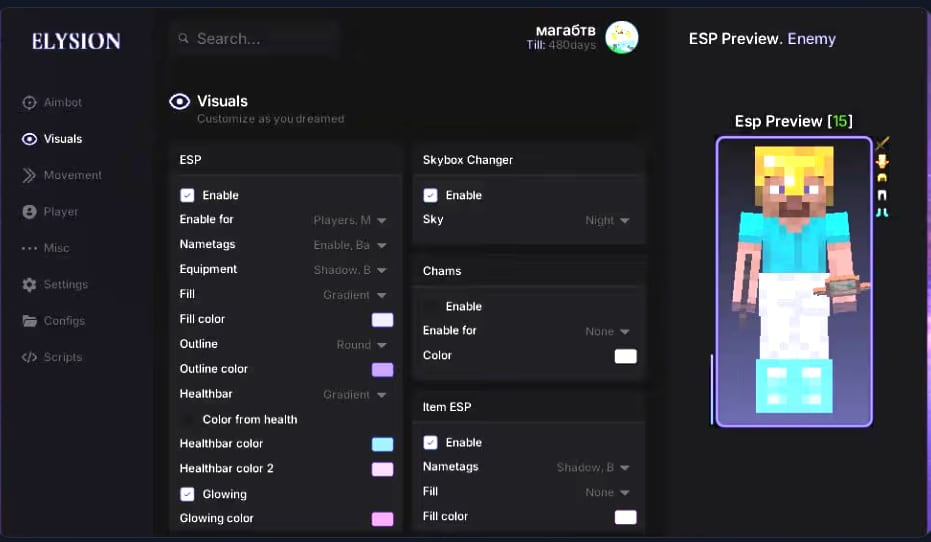This screenshot has height=542, width=931.
Task: Click the Configs folder icon
Action: coord(29,321)
